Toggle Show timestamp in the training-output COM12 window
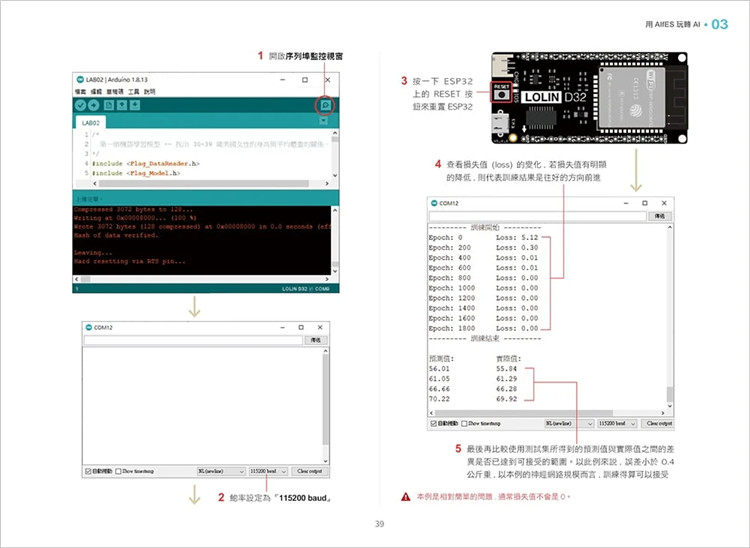750x548 pixels. tap(464, 423)
